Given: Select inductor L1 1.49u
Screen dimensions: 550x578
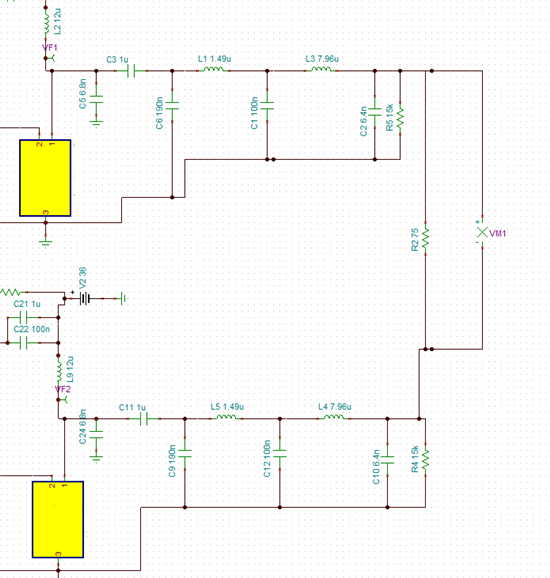Looking at the screenshot, I should click(213, 69).
